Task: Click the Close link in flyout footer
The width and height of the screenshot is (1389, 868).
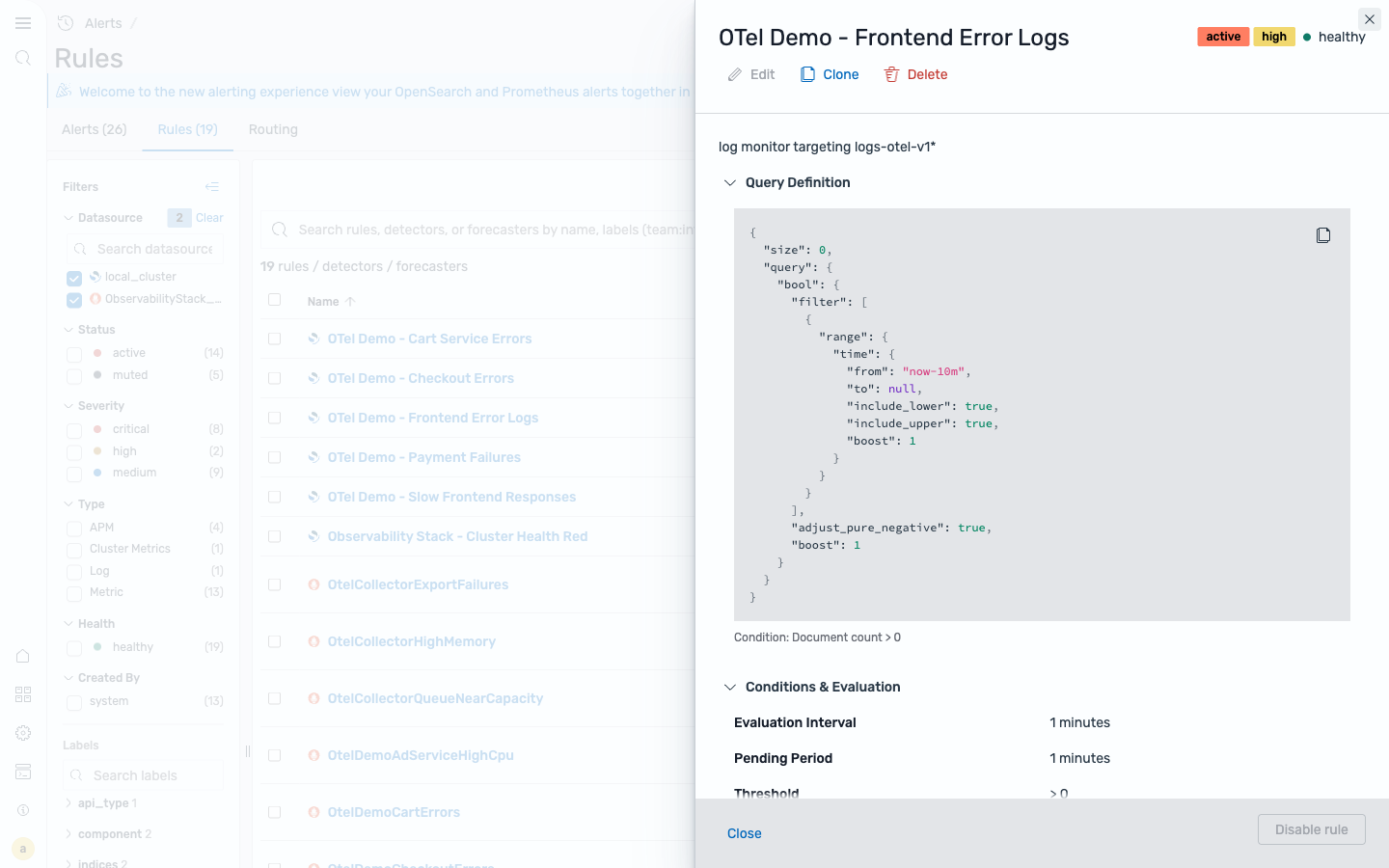Action: (745, 833)
